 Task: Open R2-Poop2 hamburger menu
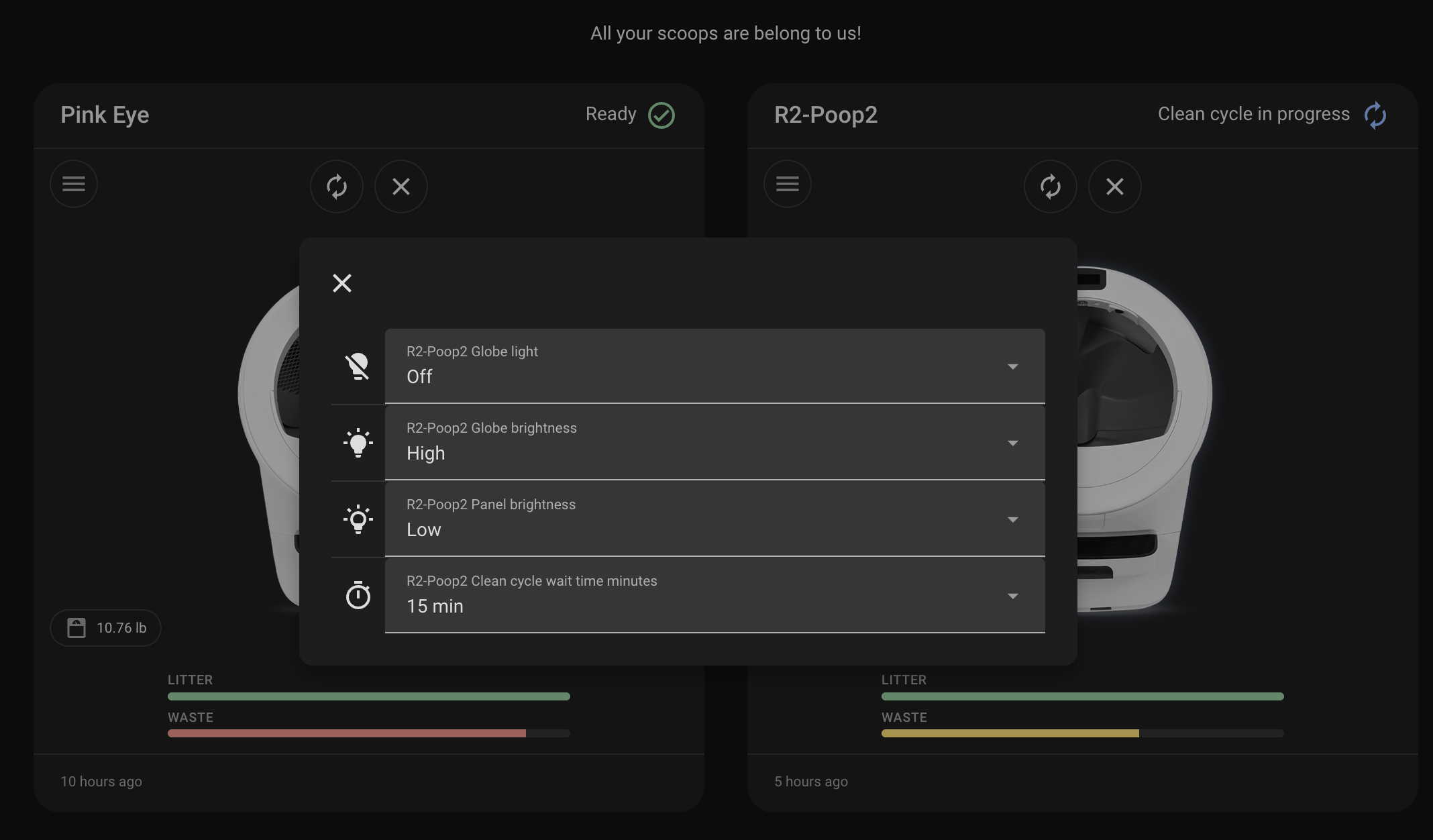click(x=787, y=184)
